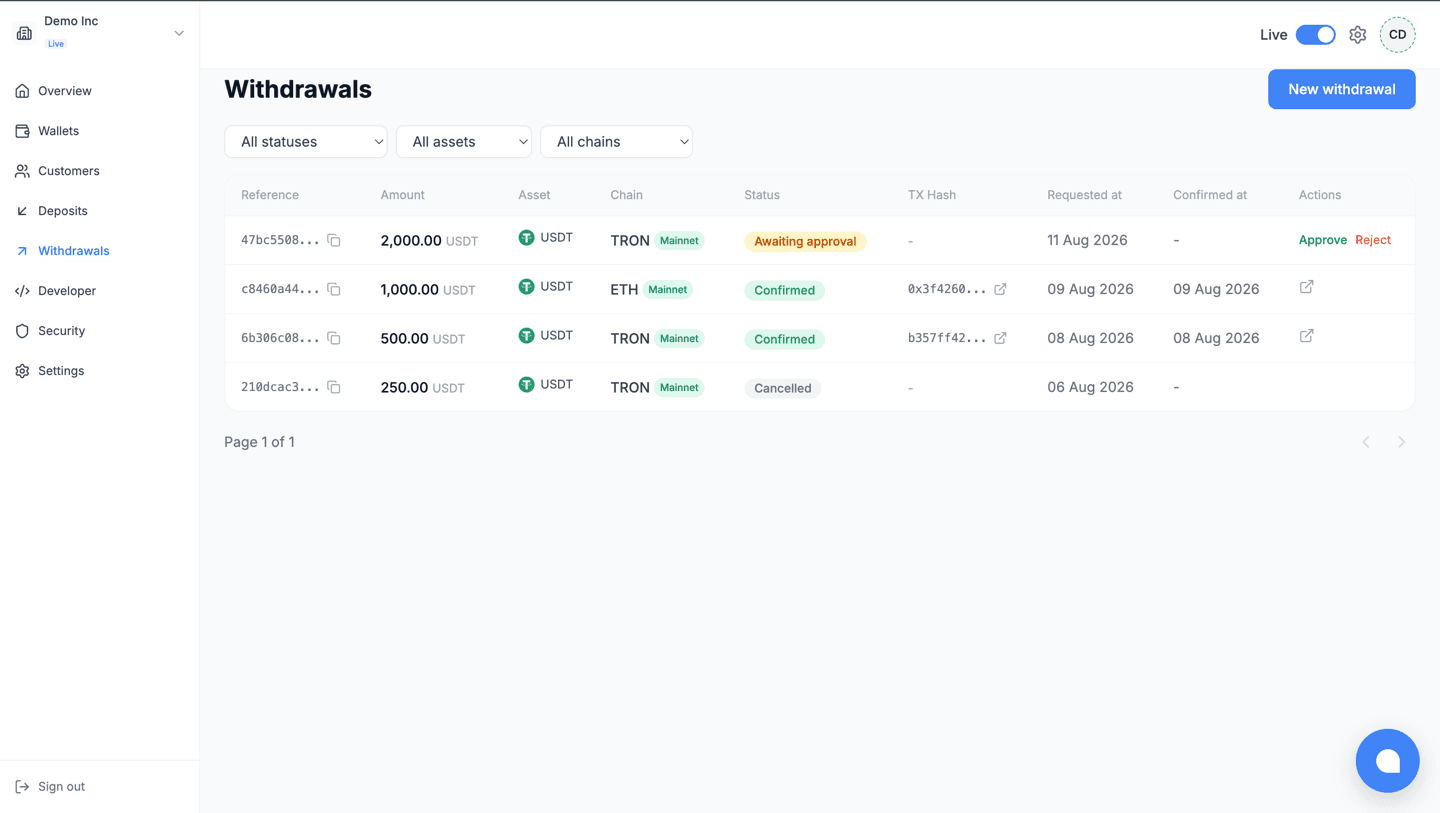This screenshot has width=1440, height=813.
Task: Sign out of the account
Action: coord(61,787)
